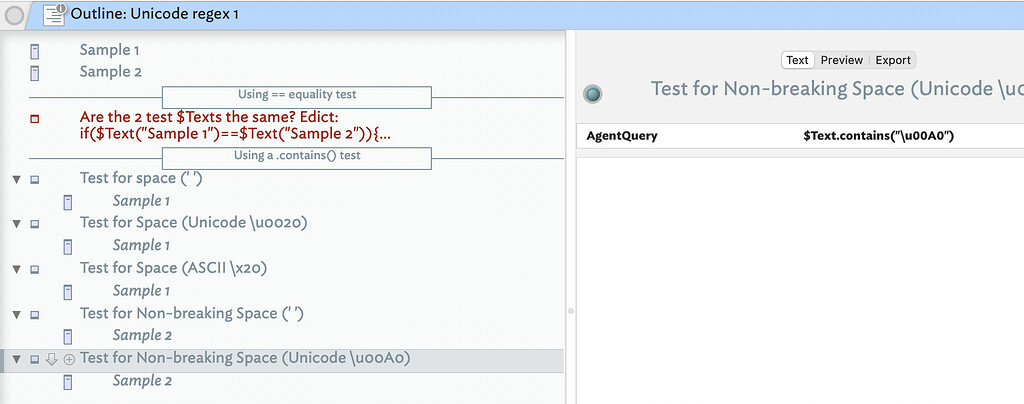The image size is (1024, 404).
Task: Click the down-arrow icon on the selected agent row
Action: [52, 359]
